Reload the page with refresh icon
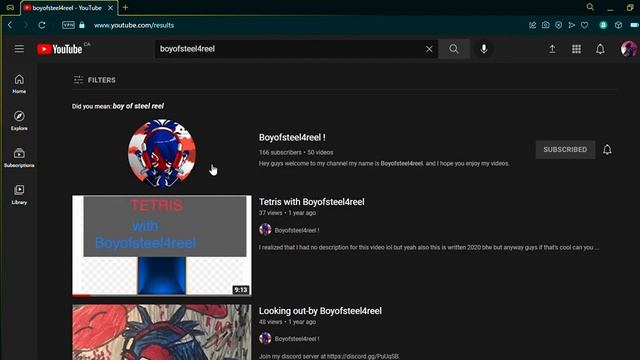The image size is (640, 360). point(42,25)
